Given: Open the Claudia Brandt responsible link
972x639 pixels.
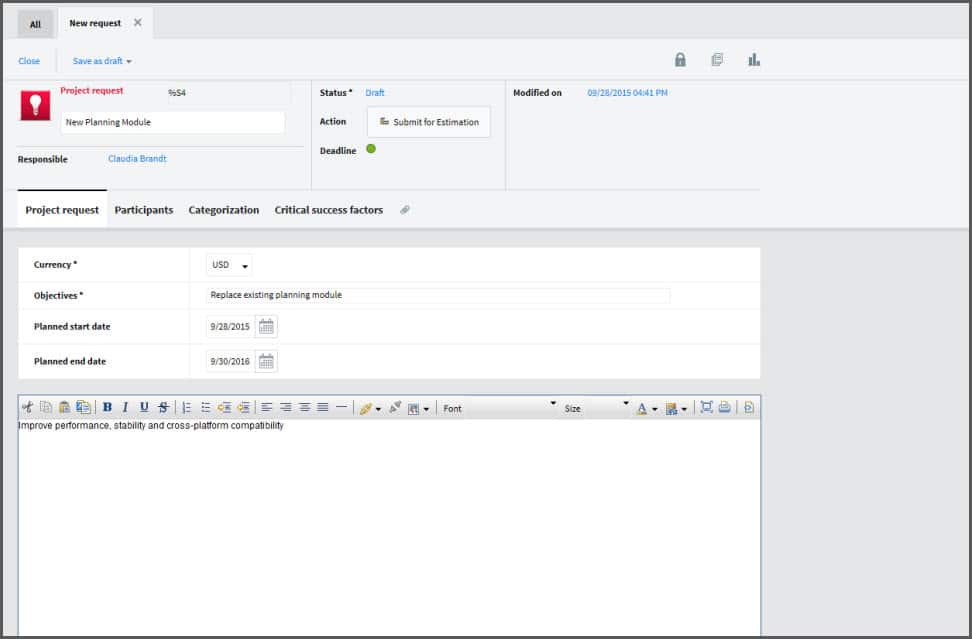Looking at the screenshot, I should pyautogui.click(x=137, y=159).
